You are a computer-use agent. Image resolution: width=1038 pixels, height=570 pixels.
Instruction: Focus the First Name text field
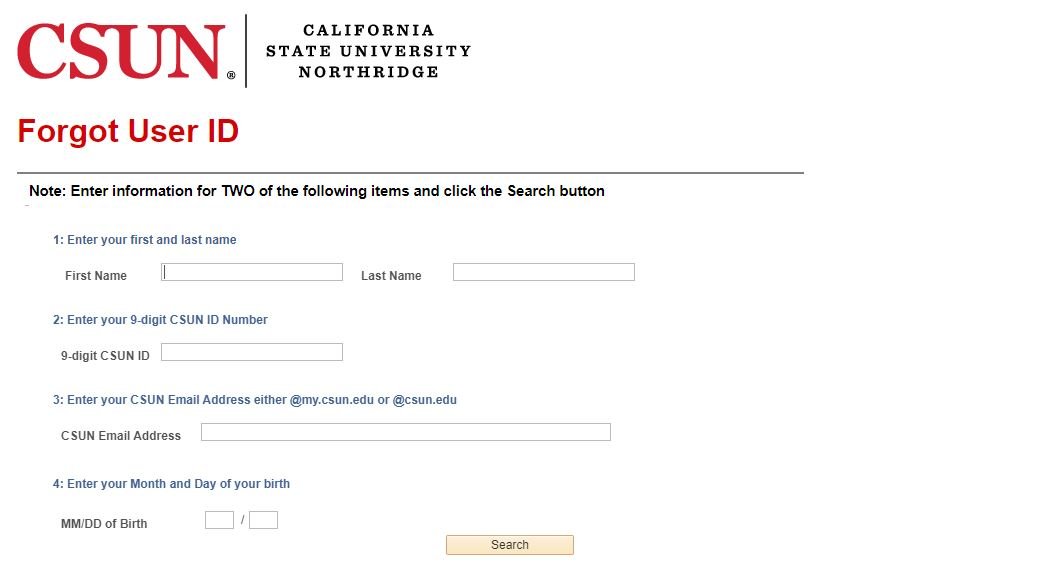[x=252, y=272]
